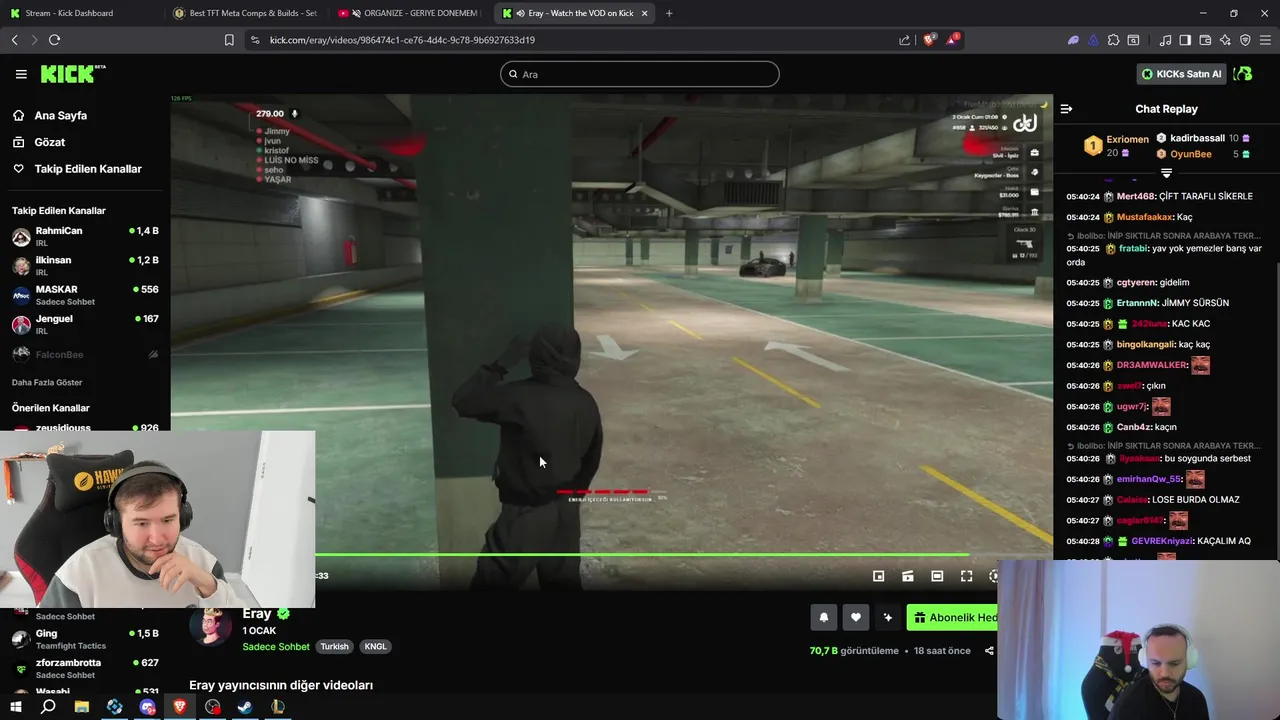Image resolution: width=1280 pixels, height=720 pixels.
Task: Toggle the browser sidebar panel
Action: (x=1185, y=40)
